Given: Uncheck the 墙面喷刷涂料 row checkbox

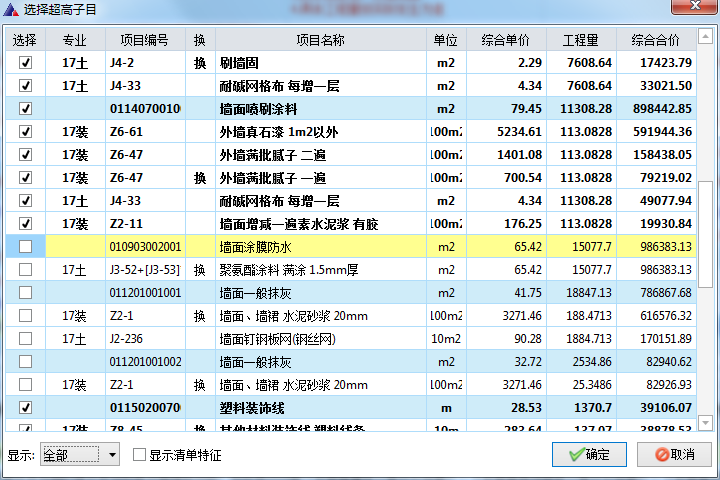Looking at the screenshot, I should coord(25,108).
